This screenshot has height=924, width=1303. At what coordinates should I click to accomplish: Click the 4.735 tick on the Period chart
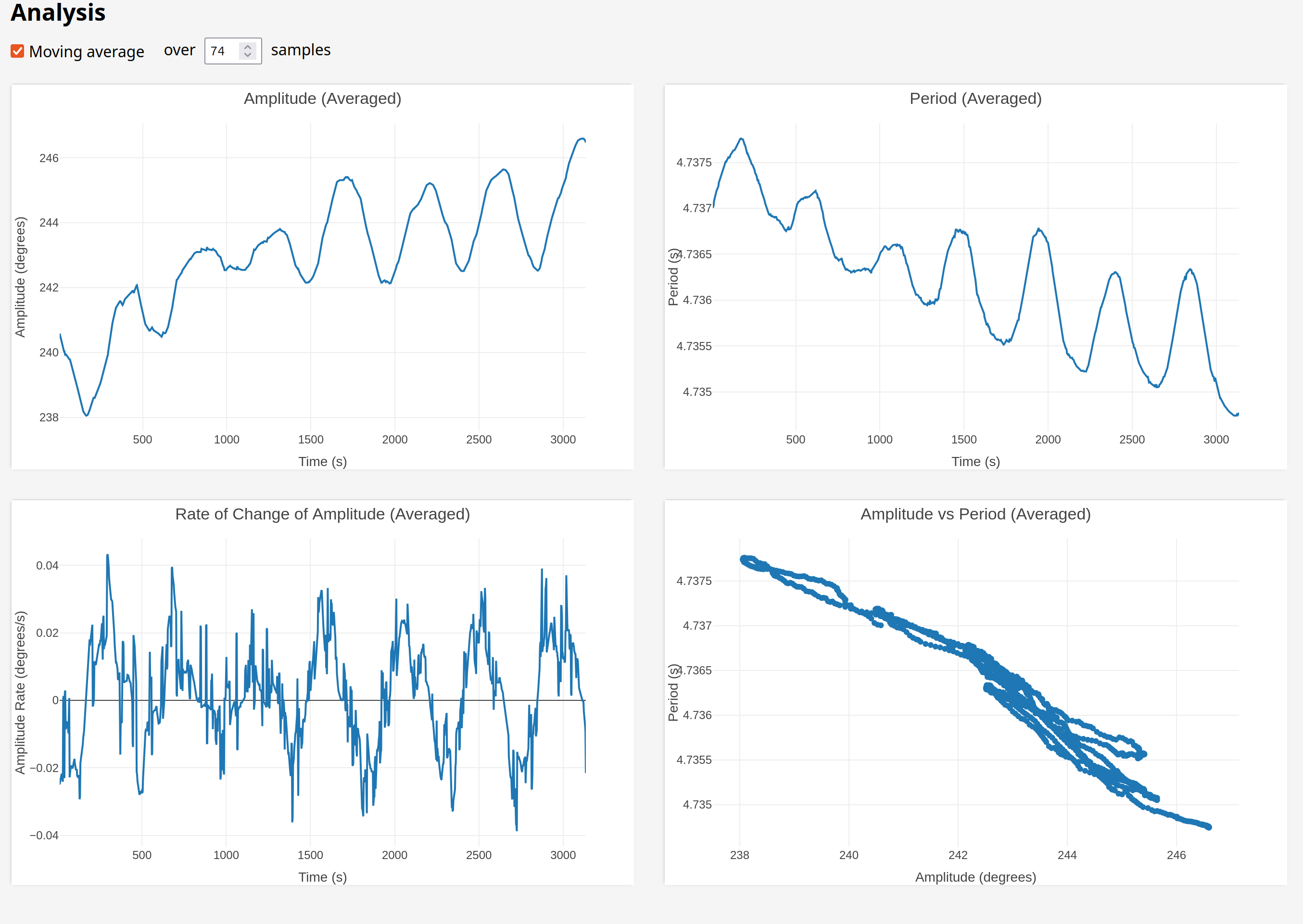(x=697, y=392)
